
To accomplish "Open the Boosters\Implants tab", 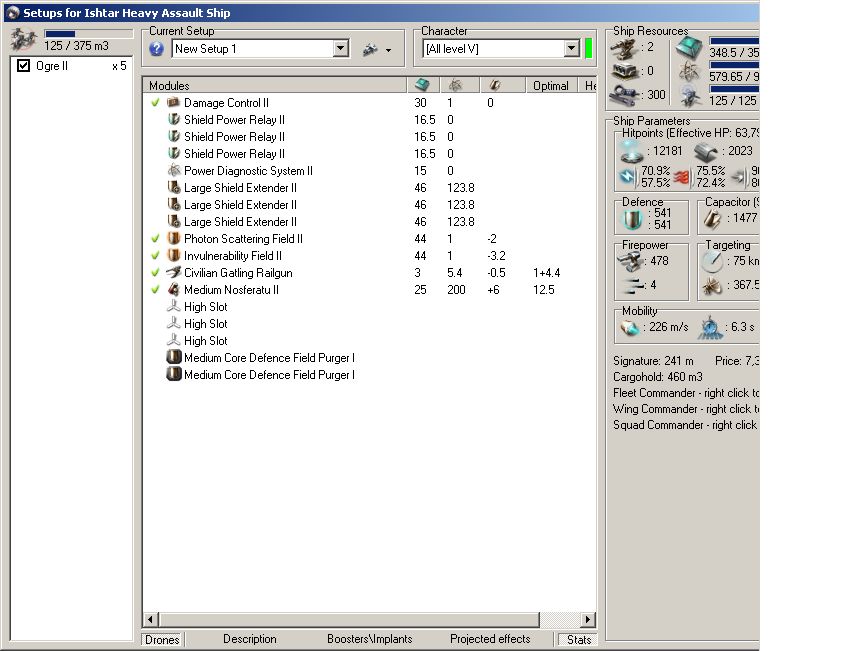I will [370, 639].
